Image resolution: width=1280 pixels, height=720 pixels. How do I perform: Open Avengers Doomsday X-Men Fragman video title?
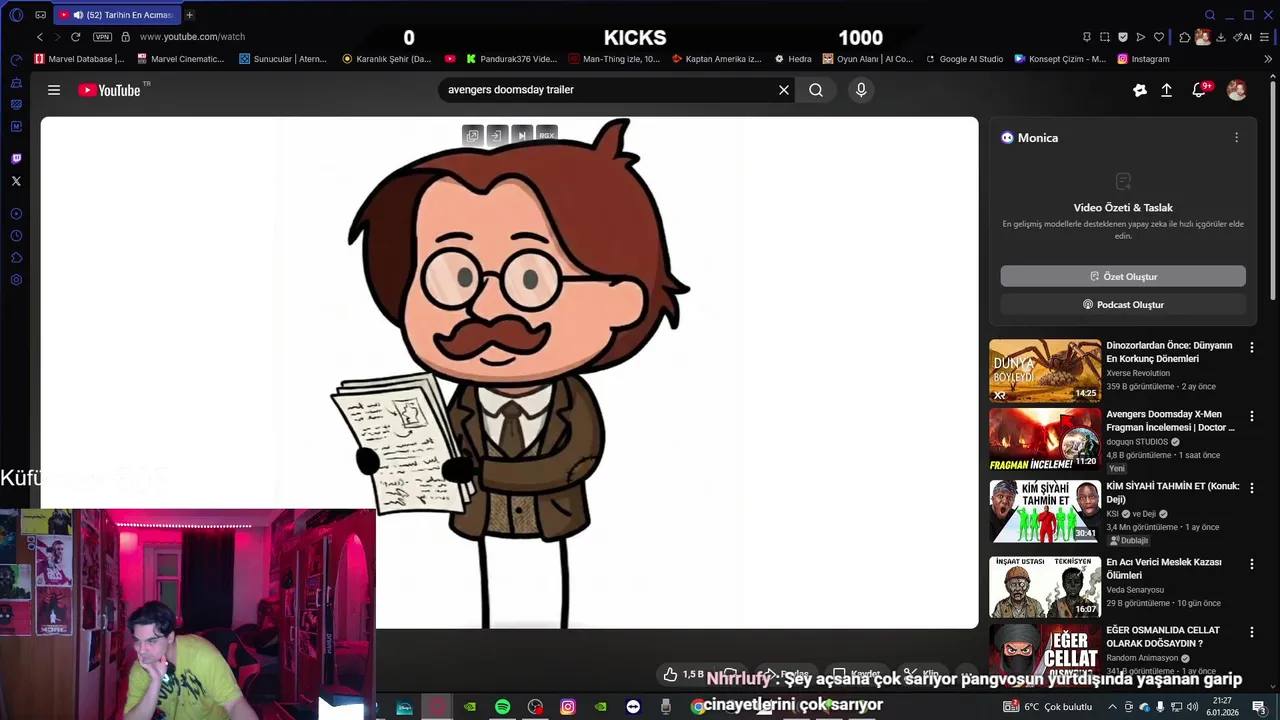(1170, 421)
